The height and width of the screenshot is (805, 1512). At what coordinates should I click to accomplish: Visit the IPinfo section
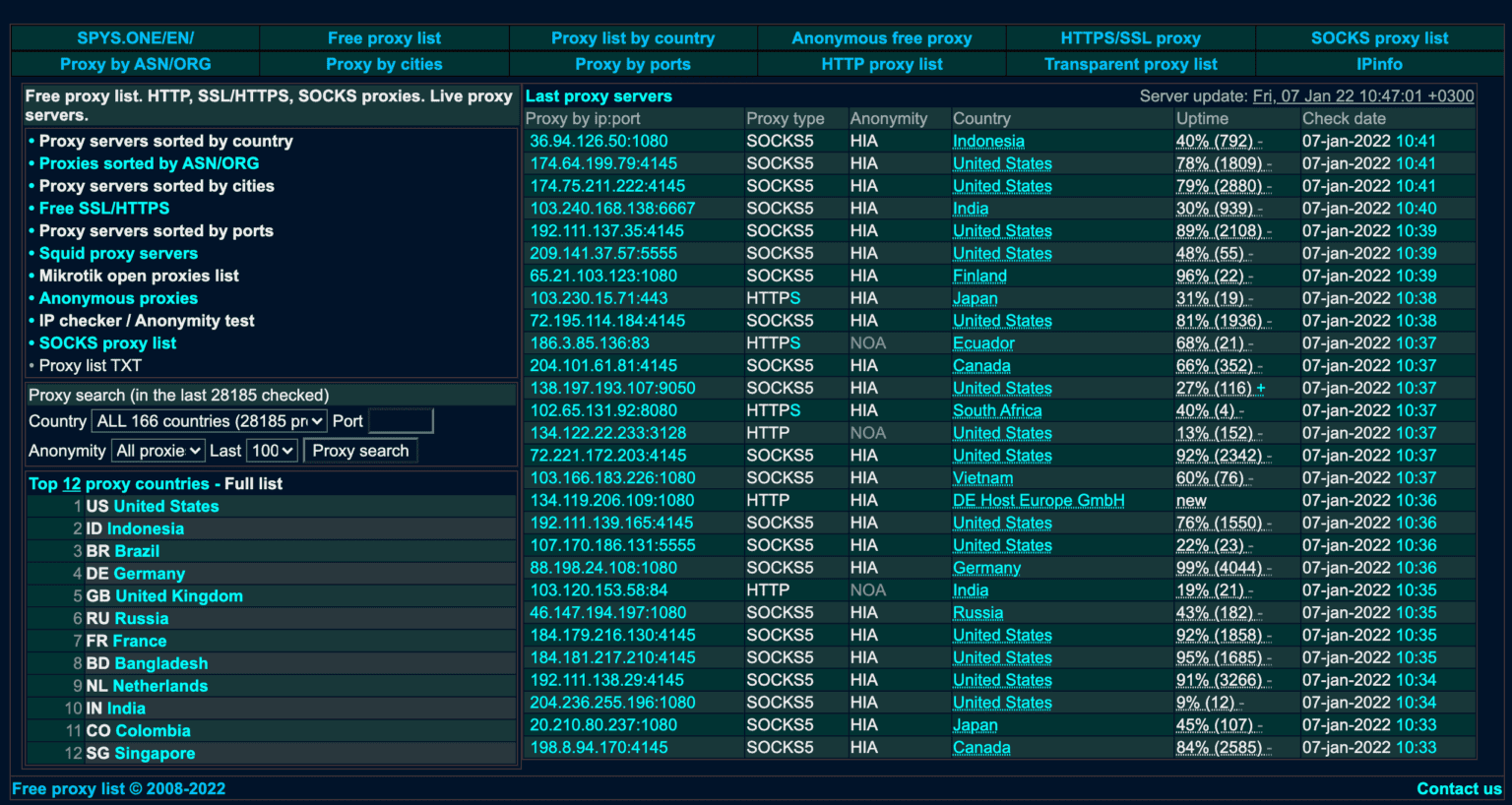pos(1379,64)
